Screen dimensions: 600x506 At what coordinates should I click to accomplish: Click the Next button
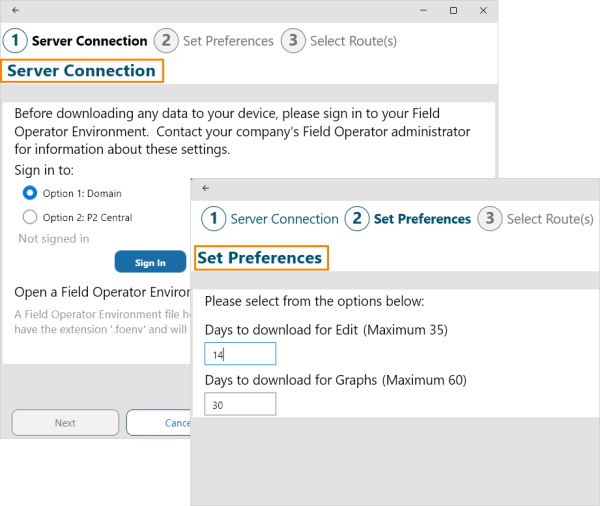65,423
